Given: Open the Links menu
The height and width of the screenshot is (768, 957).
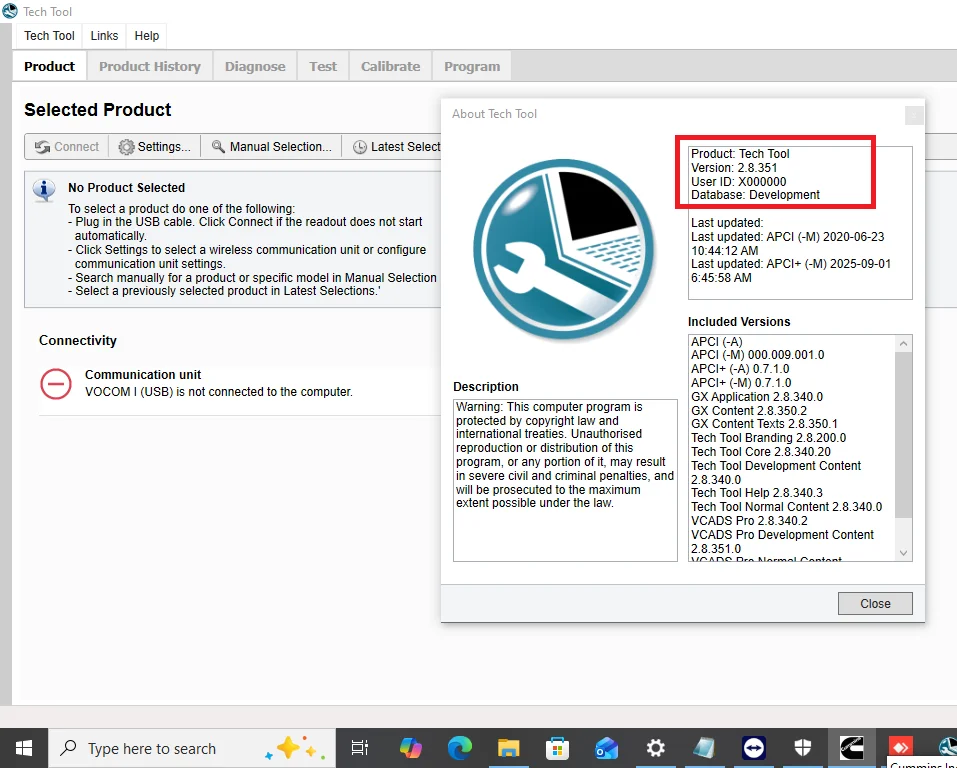Looking at the screenshot, I should click(x=104, y=36).
